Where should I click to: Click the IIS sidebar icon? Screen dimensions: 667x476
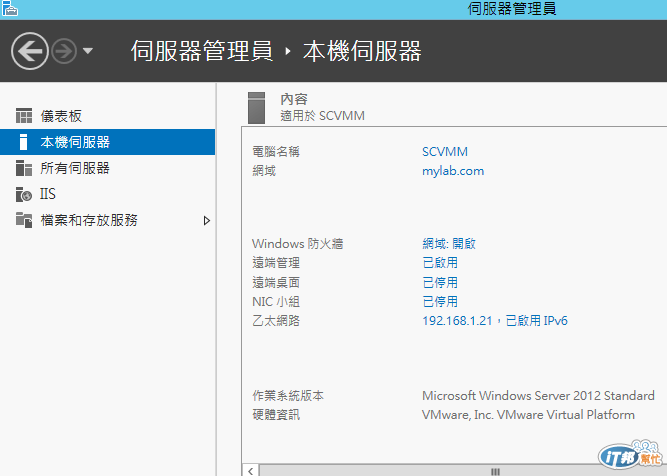pyautogui.click(x=24, y=194)
